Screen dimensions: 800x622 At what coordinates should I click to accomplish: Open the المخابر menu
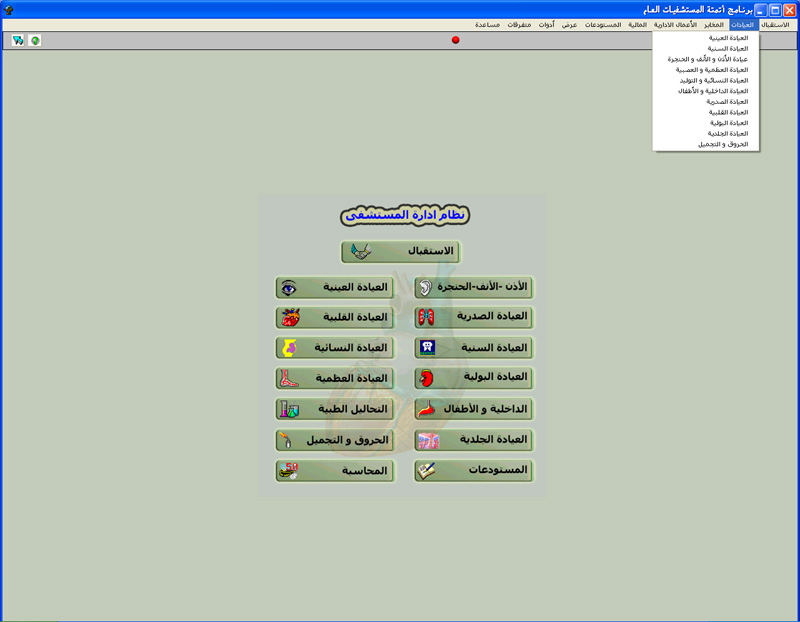(714, 24)
